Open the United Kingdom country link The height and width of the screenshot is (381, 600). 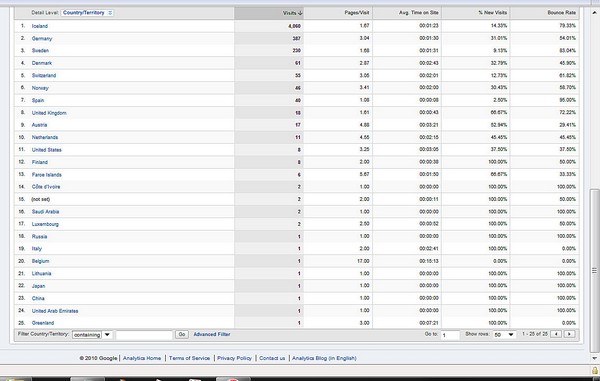coord(49,113)
